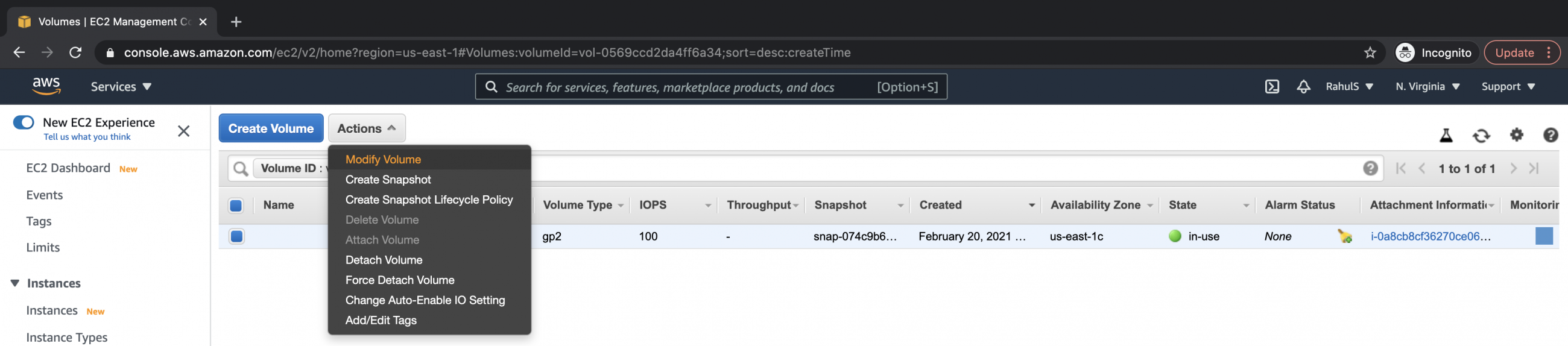This screenshot has width=1568, height=346.
Task: Click the site lock icon in the address bar
Action: point(110,53)
